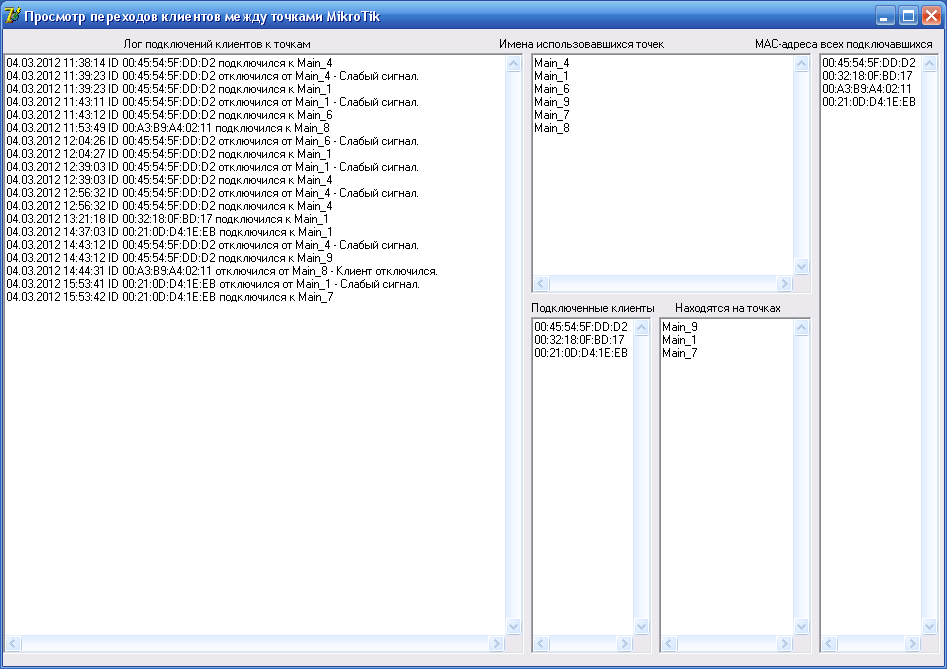The width and height of the screenshot is (947, 669).
Task: Select log entry 12:56:32 disconnected from Main_4
Action: (x=213, y=193)
